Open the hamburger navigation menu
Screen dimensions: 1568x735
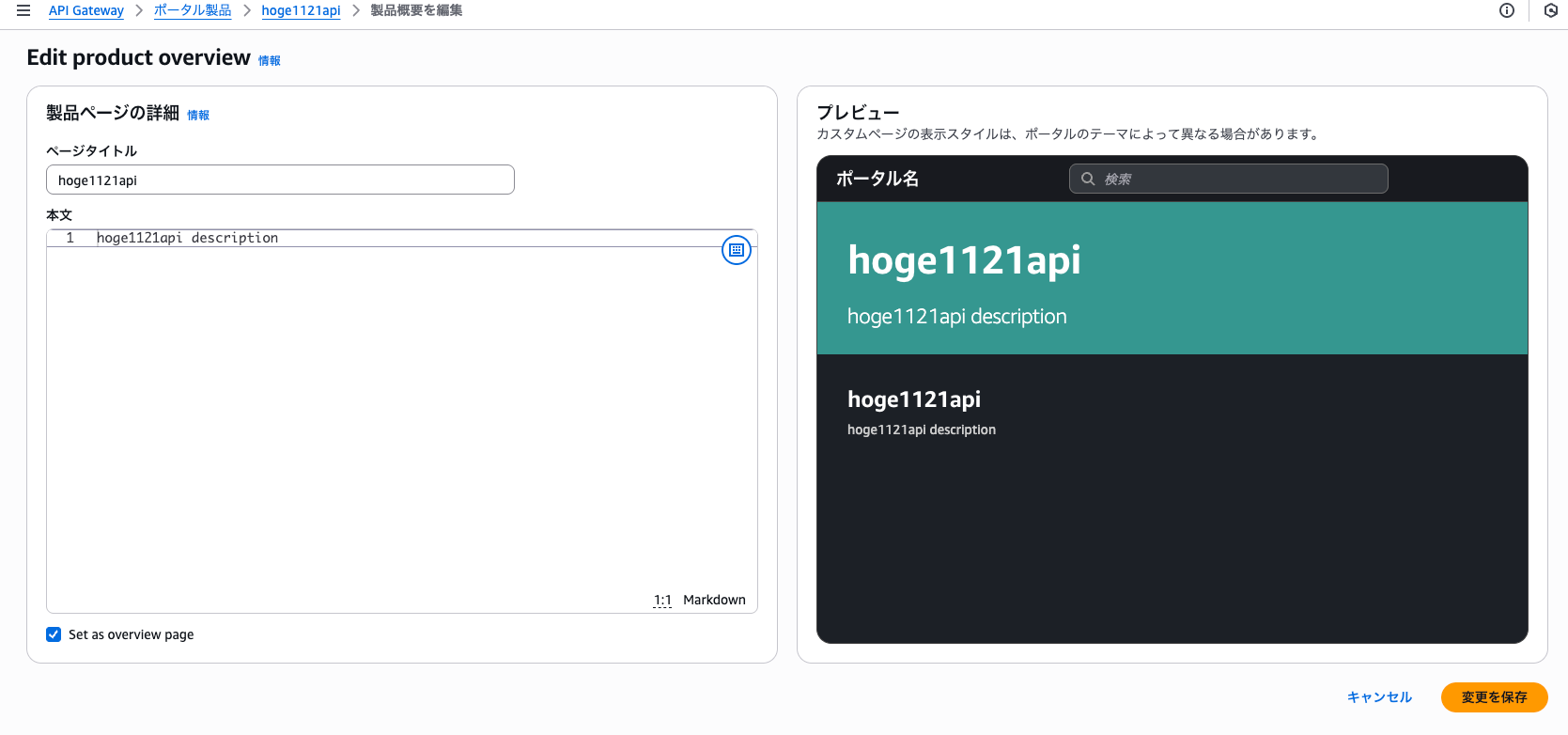23,10
